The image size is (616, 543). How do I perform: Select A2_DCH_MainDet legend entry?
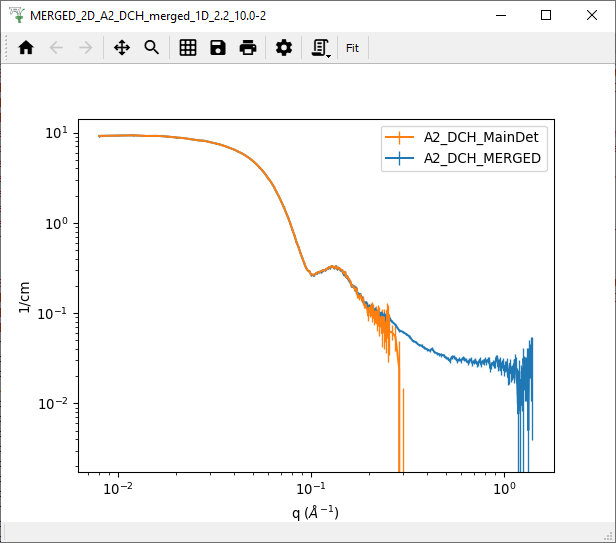[482, 138]
